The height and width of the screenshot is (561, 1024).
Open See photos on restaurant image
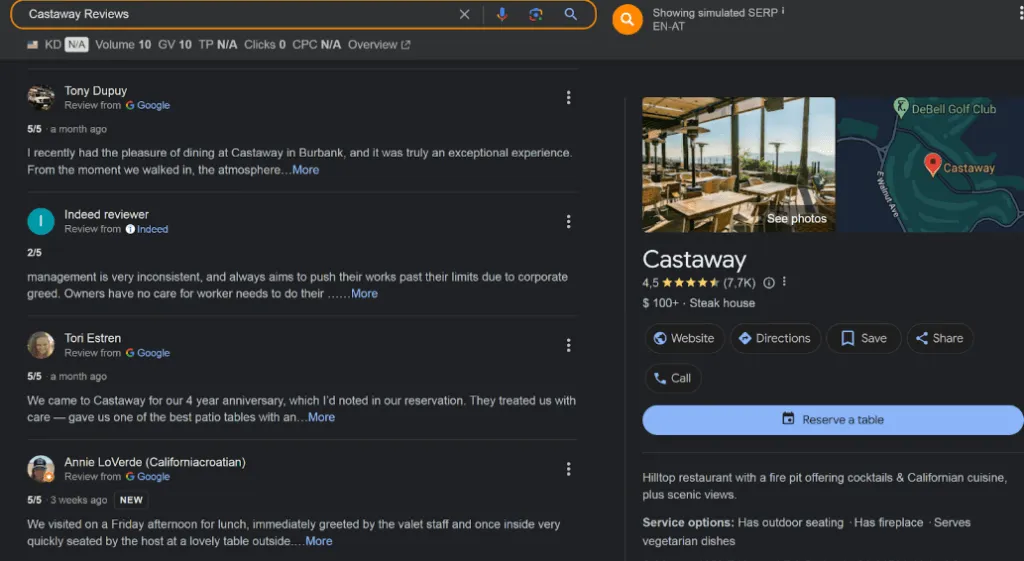tap(797, 219)
